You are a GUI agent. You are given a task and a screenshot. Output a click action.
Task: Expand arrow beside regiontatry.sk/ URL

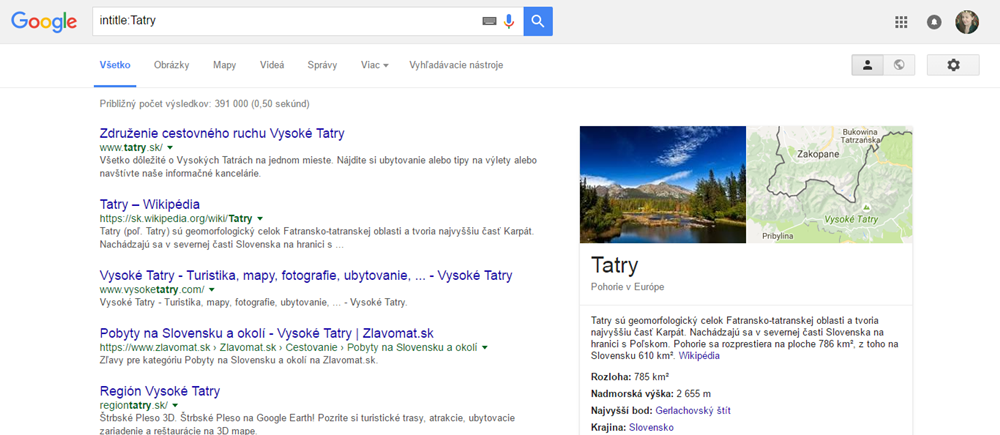coord(175,406)
